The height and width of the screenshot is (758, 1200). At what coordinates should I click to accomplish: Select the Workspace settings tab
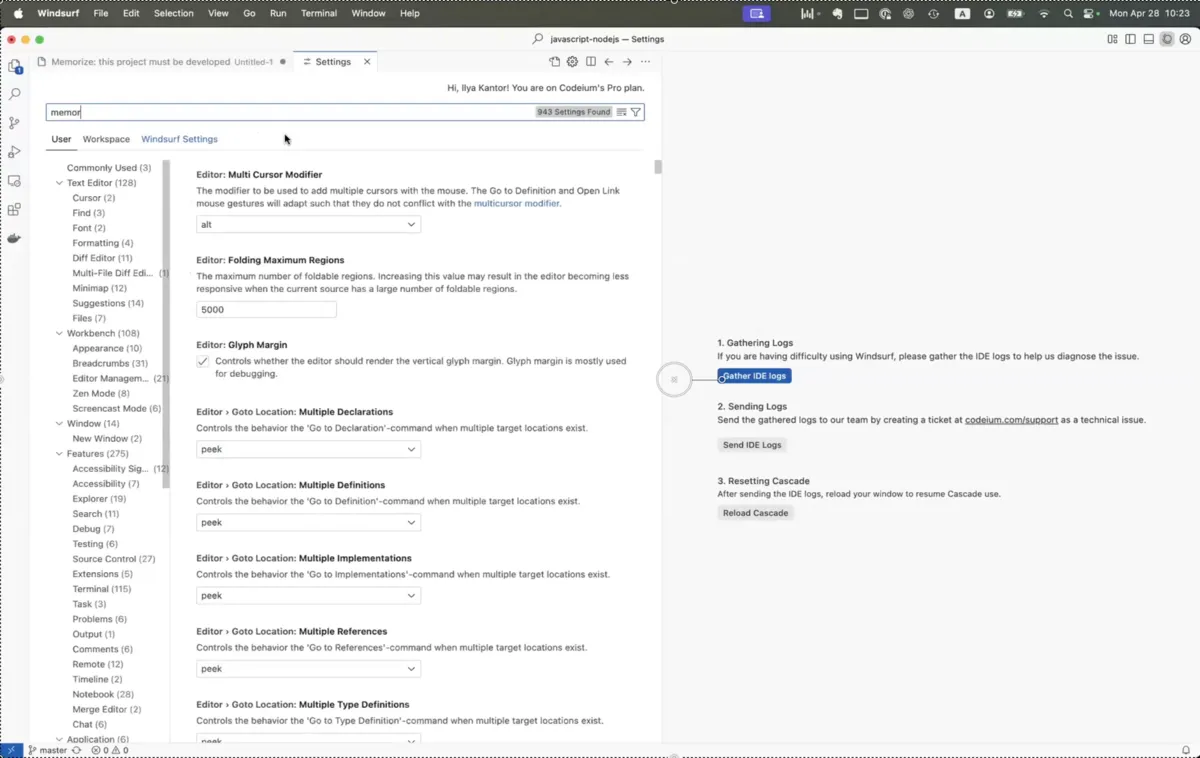[106, 139]
